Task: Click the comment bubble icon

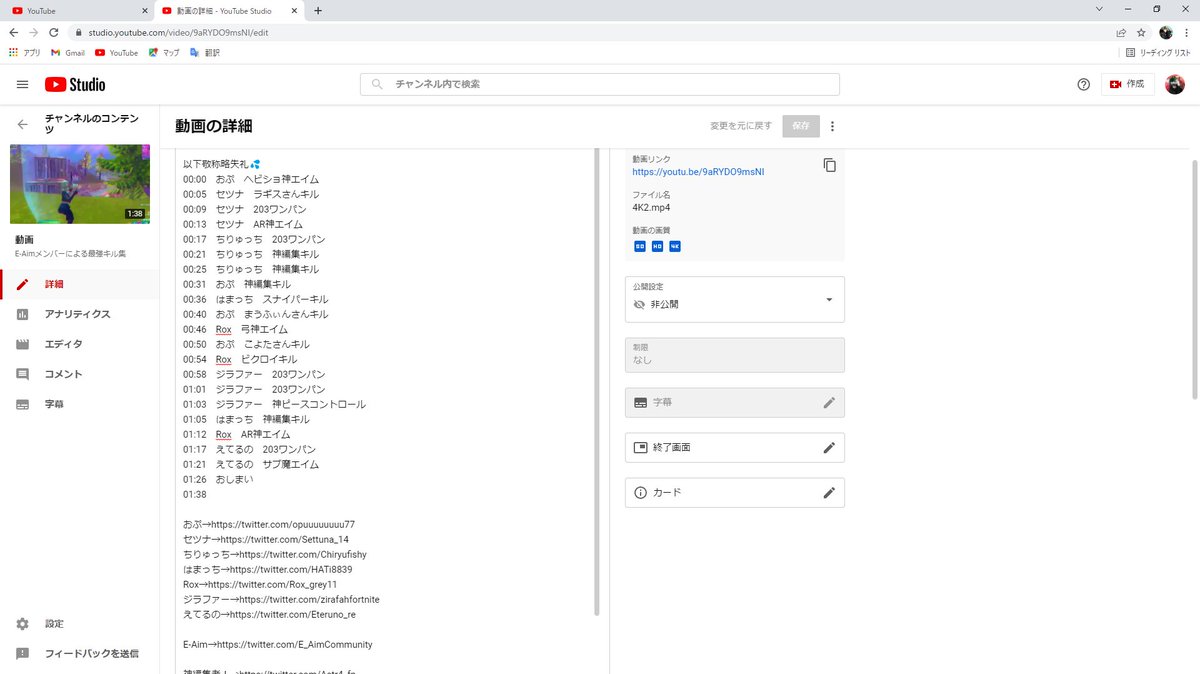Action: [x=23, y=374]
